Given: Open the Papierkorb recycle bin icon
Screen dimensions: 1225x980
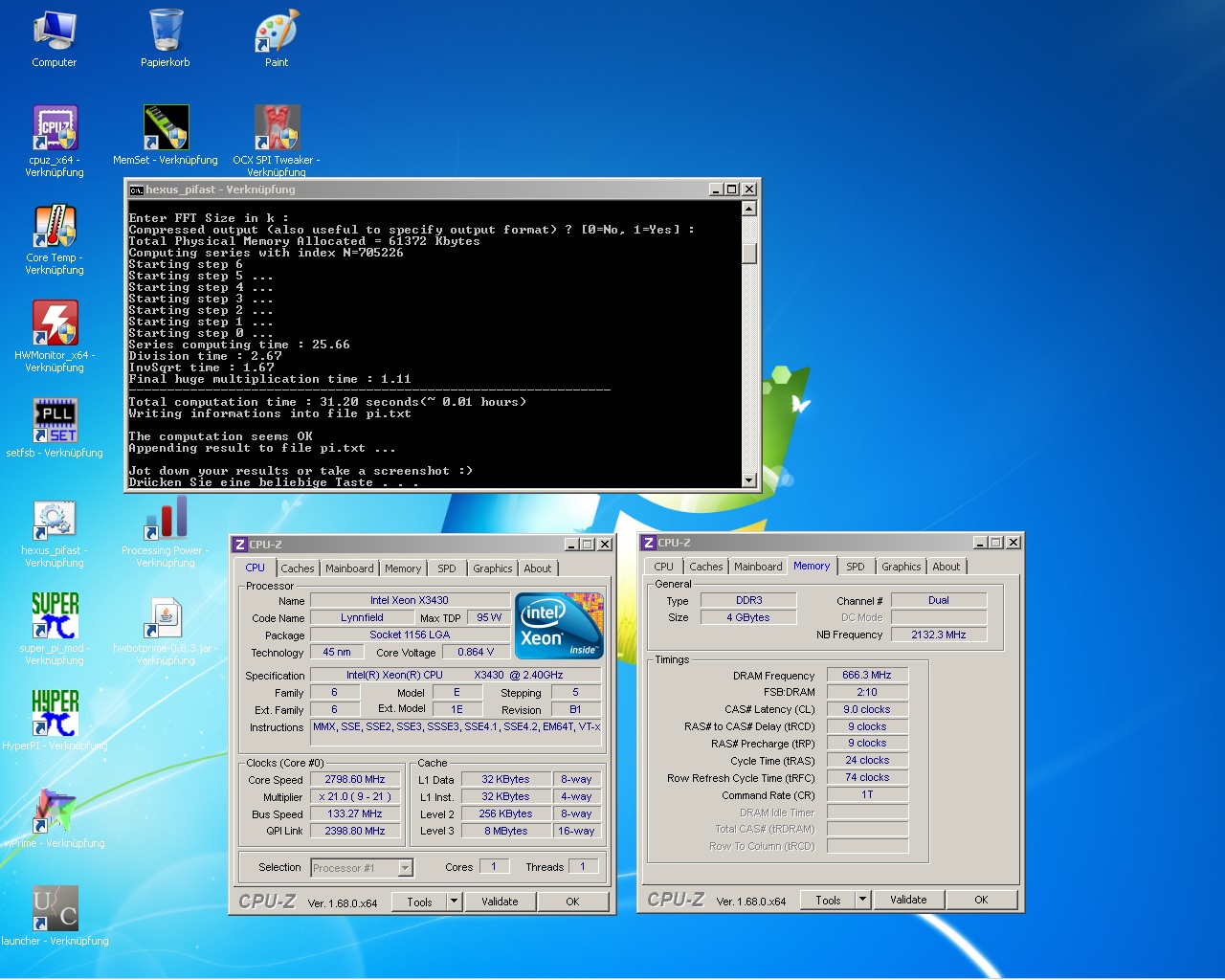Looking at the screenshot, I should 166,38.
